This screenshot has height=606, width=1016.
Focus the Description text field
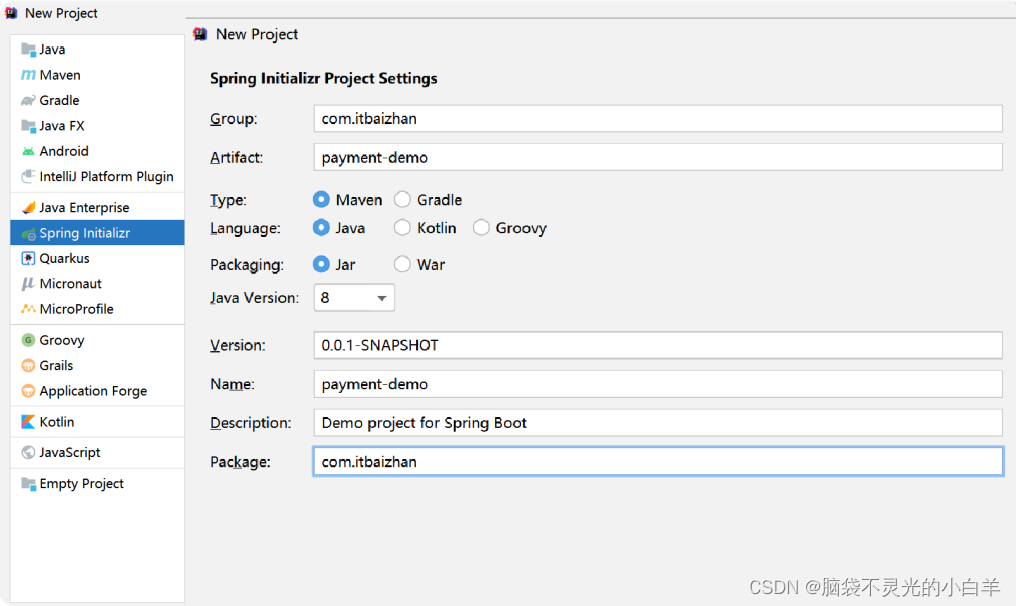pyautogui.click(x=658, y=423)
